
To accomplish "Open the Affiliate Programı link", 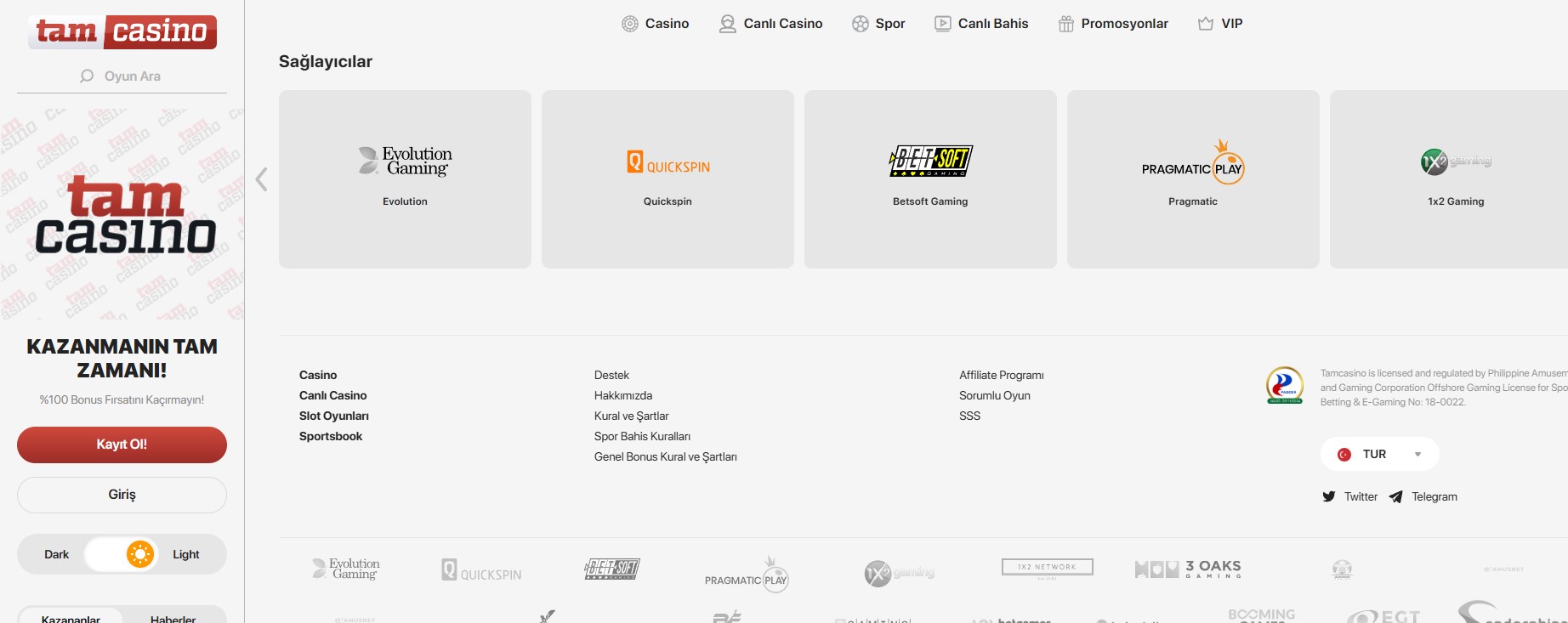I will pyautogui.click(x=1001, y=375).
